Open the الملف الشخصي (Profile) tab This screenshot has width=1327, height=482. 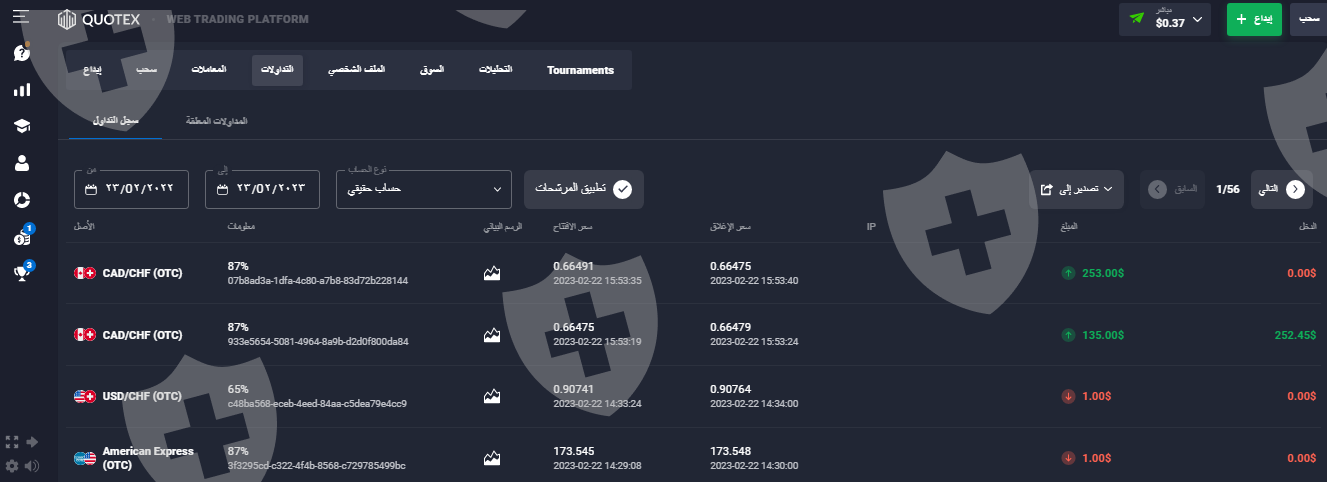(356, 69)
